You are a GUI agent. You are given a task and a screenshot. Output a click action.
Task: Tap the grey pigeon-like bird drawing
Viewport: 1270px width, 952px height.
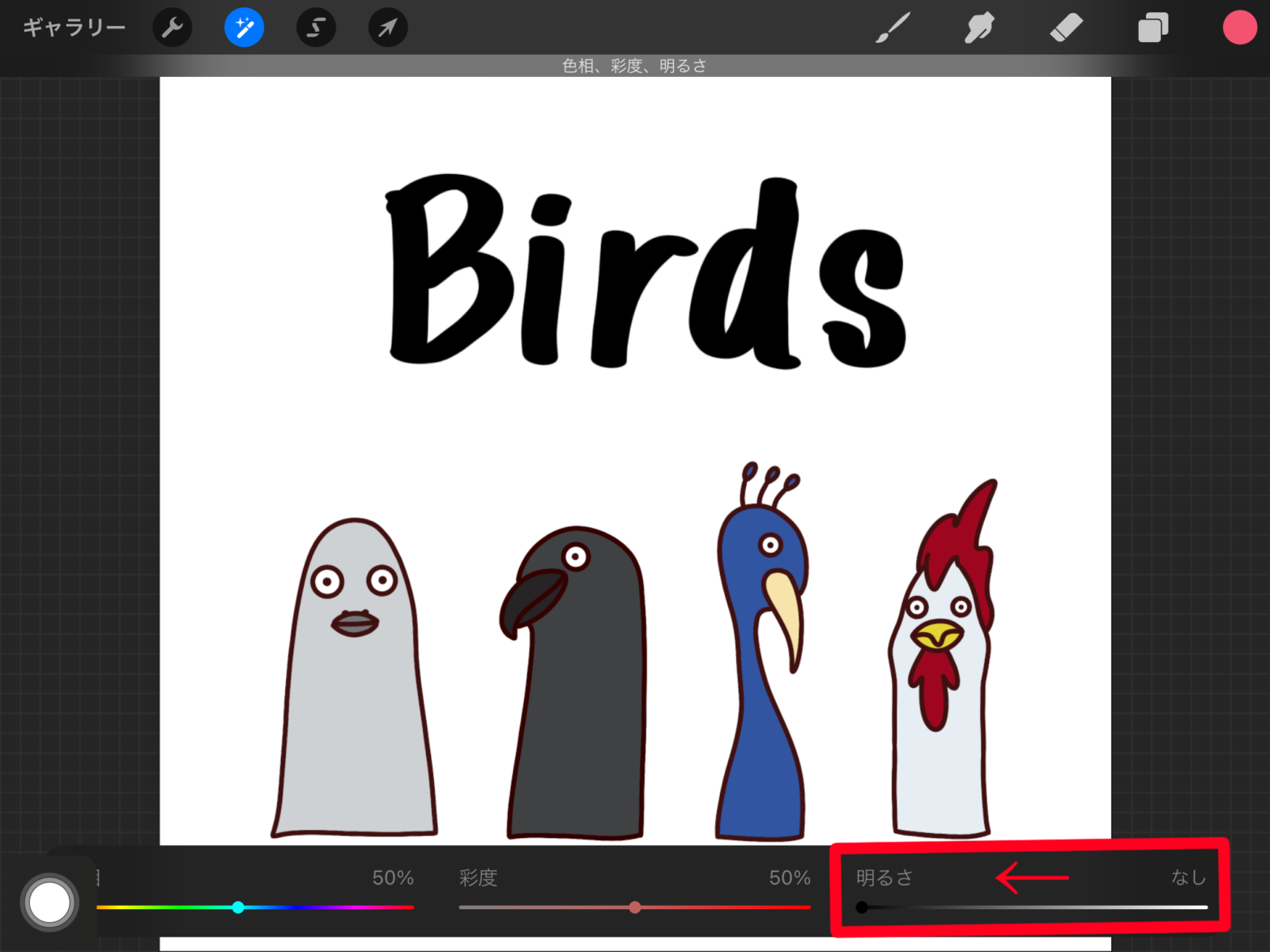point(354,678)
